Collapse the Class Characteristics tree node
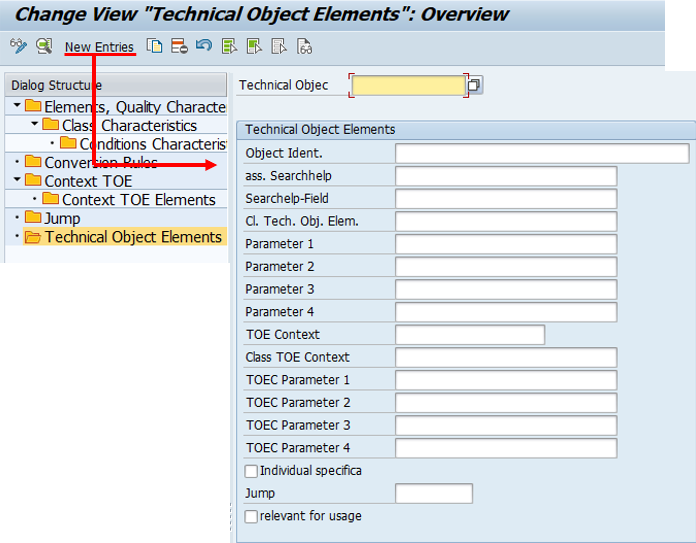The width and height of the screenshot is (696, 543). pos(35,125)
